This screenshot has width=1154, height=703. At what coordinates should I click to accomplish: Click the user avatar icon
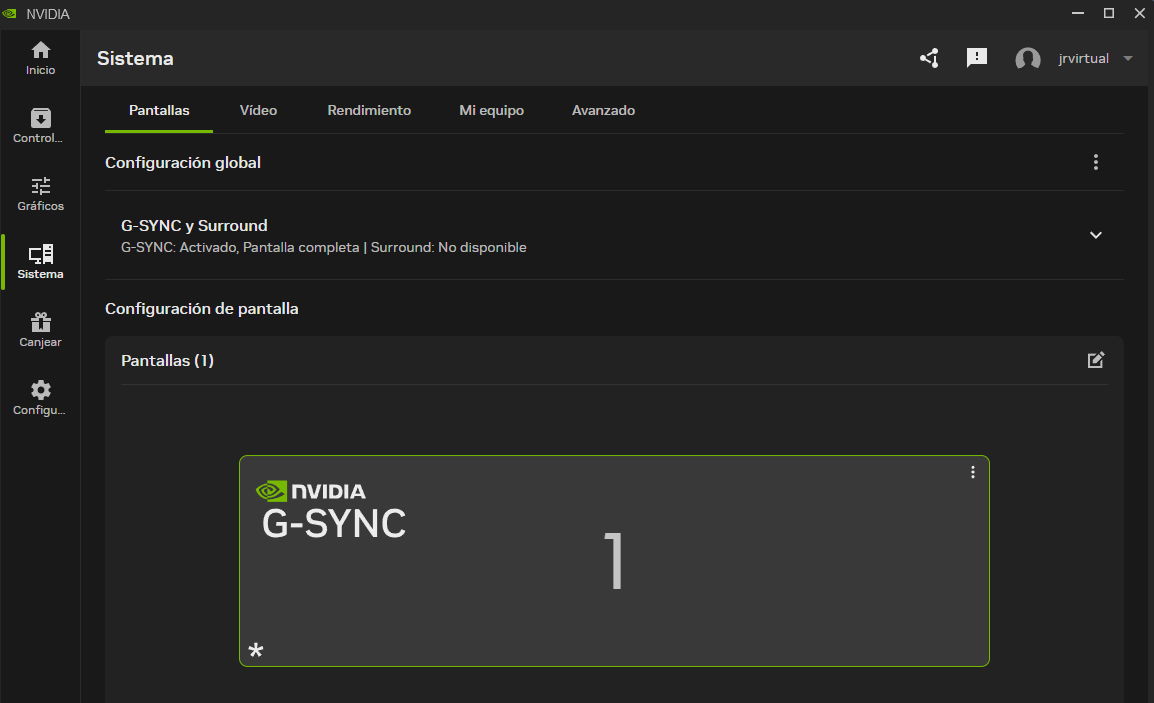tap(1027, 59)
